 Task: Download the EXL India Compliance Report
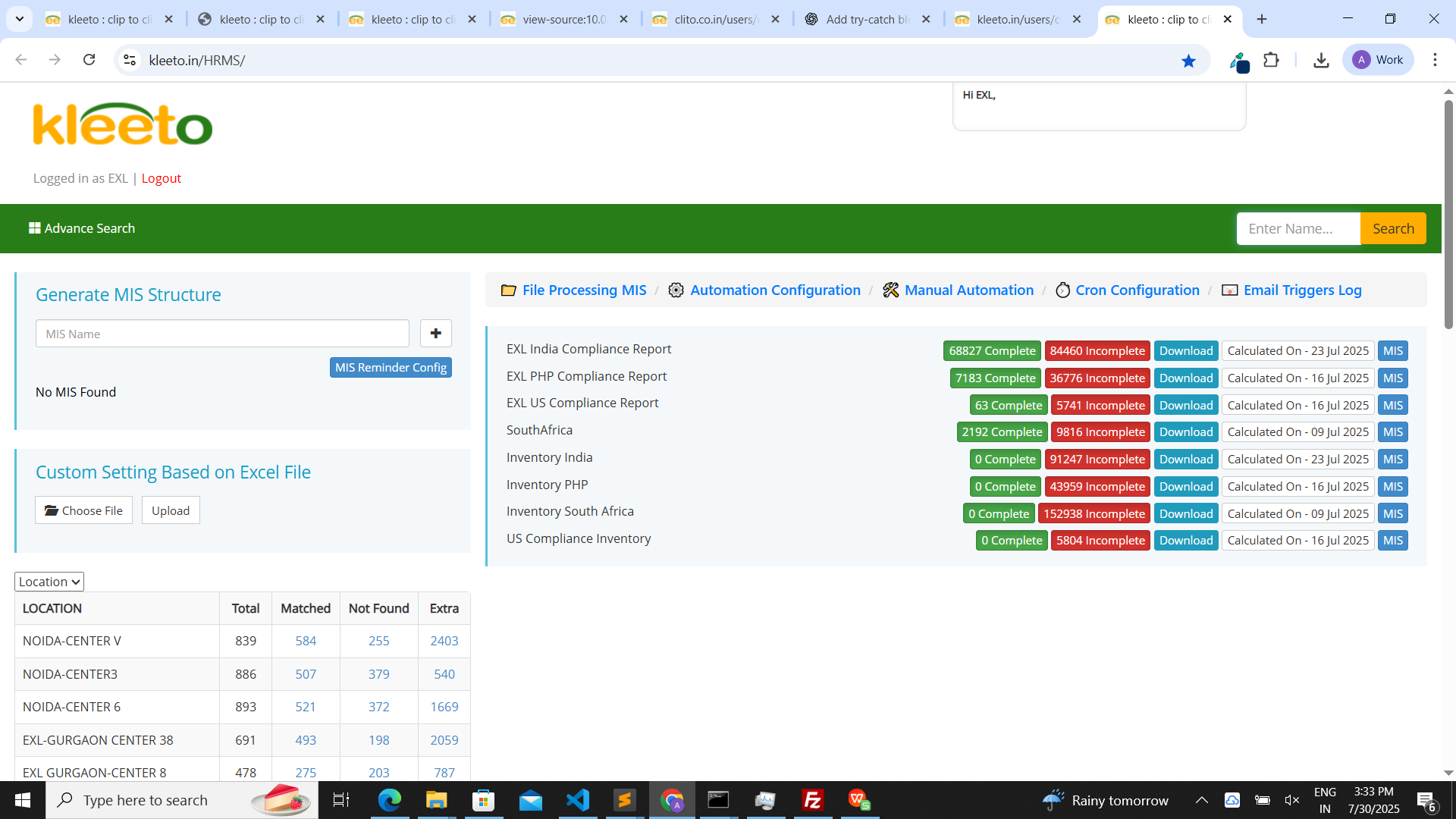[1185, 351]
